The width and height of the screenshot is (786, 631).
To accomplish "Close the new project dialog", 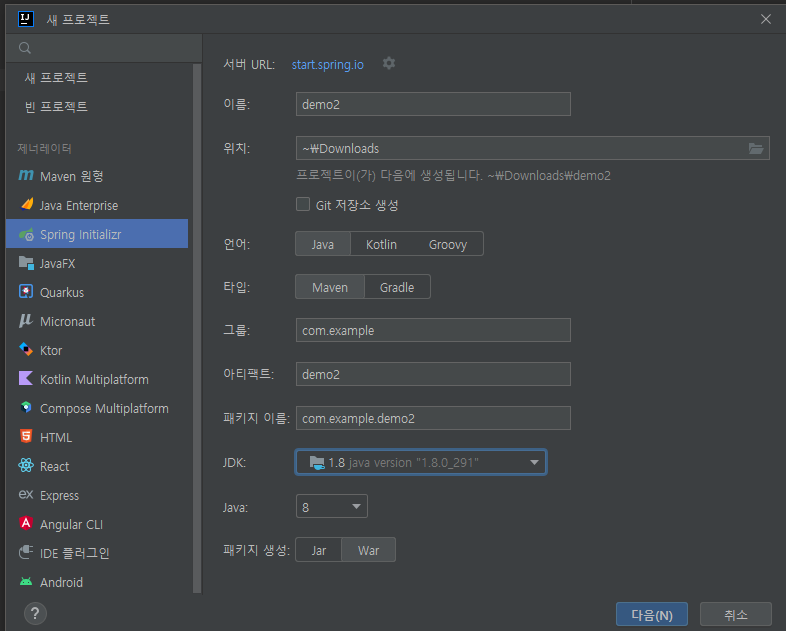I will coord(765,19).
